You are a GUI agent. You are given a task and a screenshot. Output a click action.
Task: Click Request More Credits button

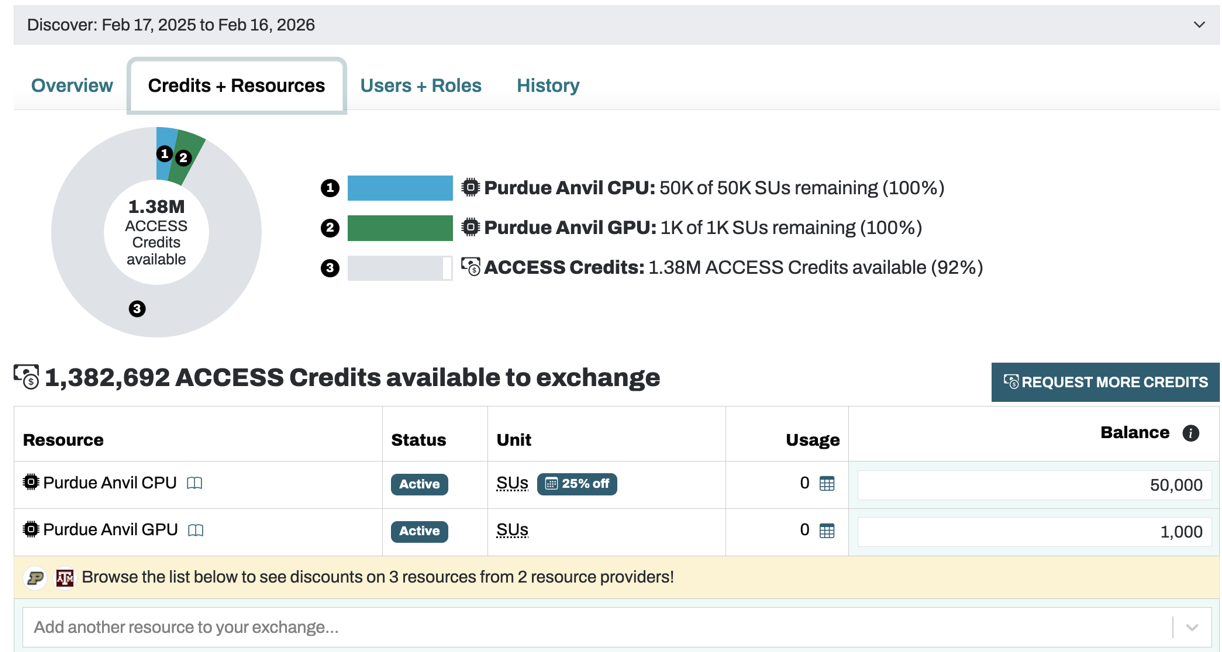point(1105,382)
